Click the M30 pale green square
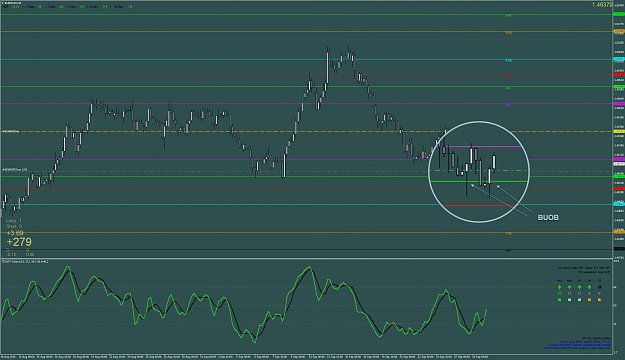 570,300
